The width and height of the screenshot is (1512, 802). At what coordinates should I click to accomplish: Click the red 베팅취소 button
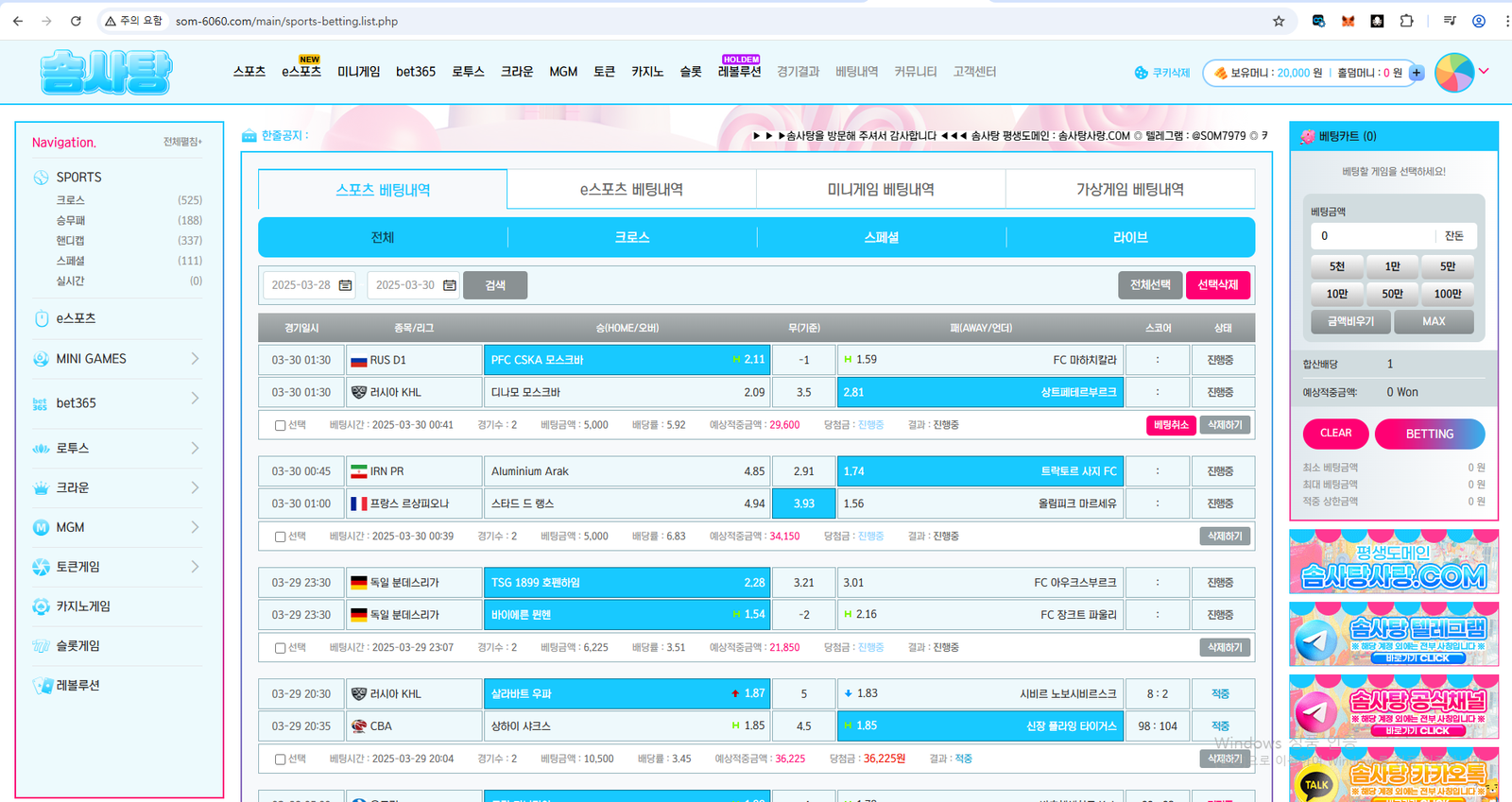pos(1171,425)
